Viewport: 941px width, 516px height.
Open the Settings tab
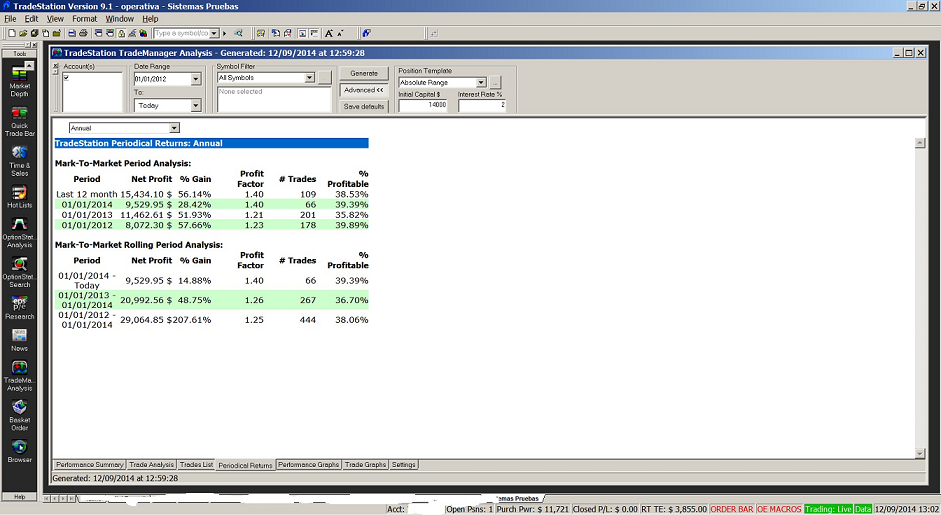coord(404,464)
